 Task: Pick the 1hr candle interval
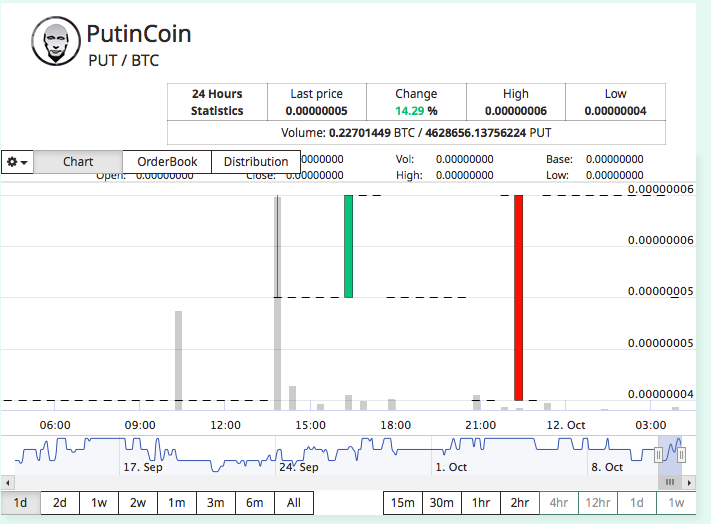(x=481, y=503)
